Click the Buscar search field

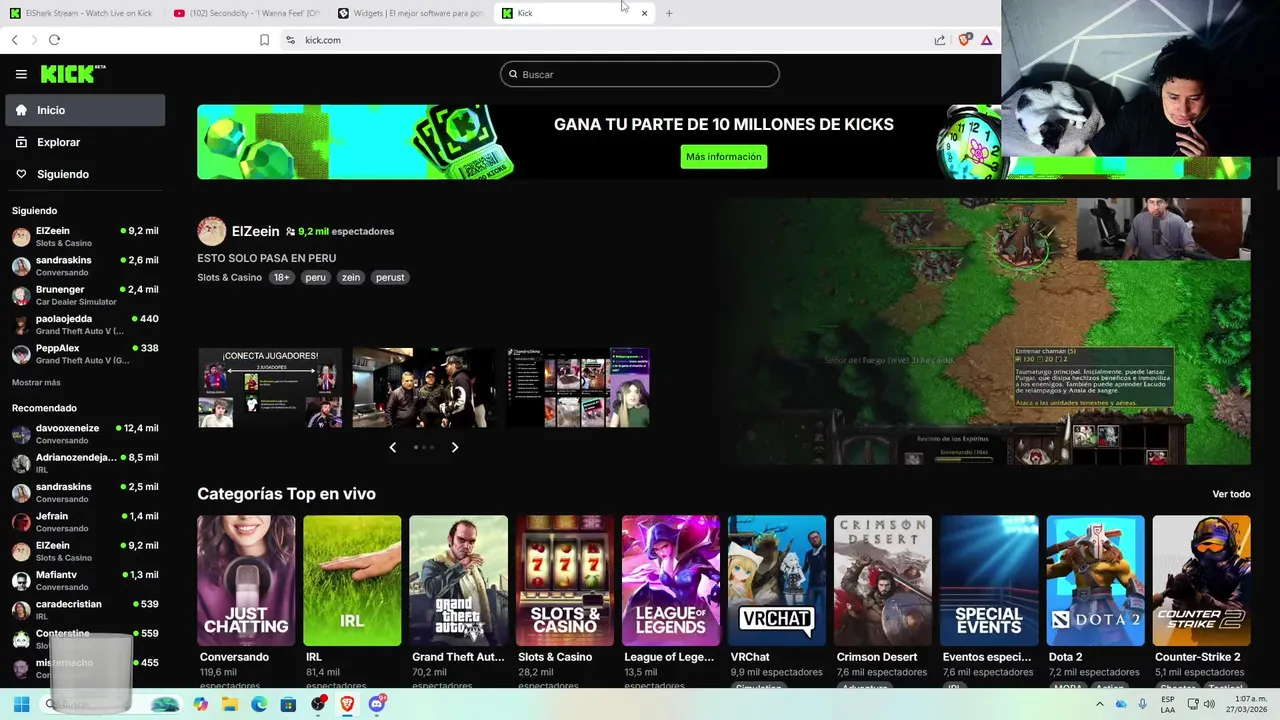click(640, 74)
